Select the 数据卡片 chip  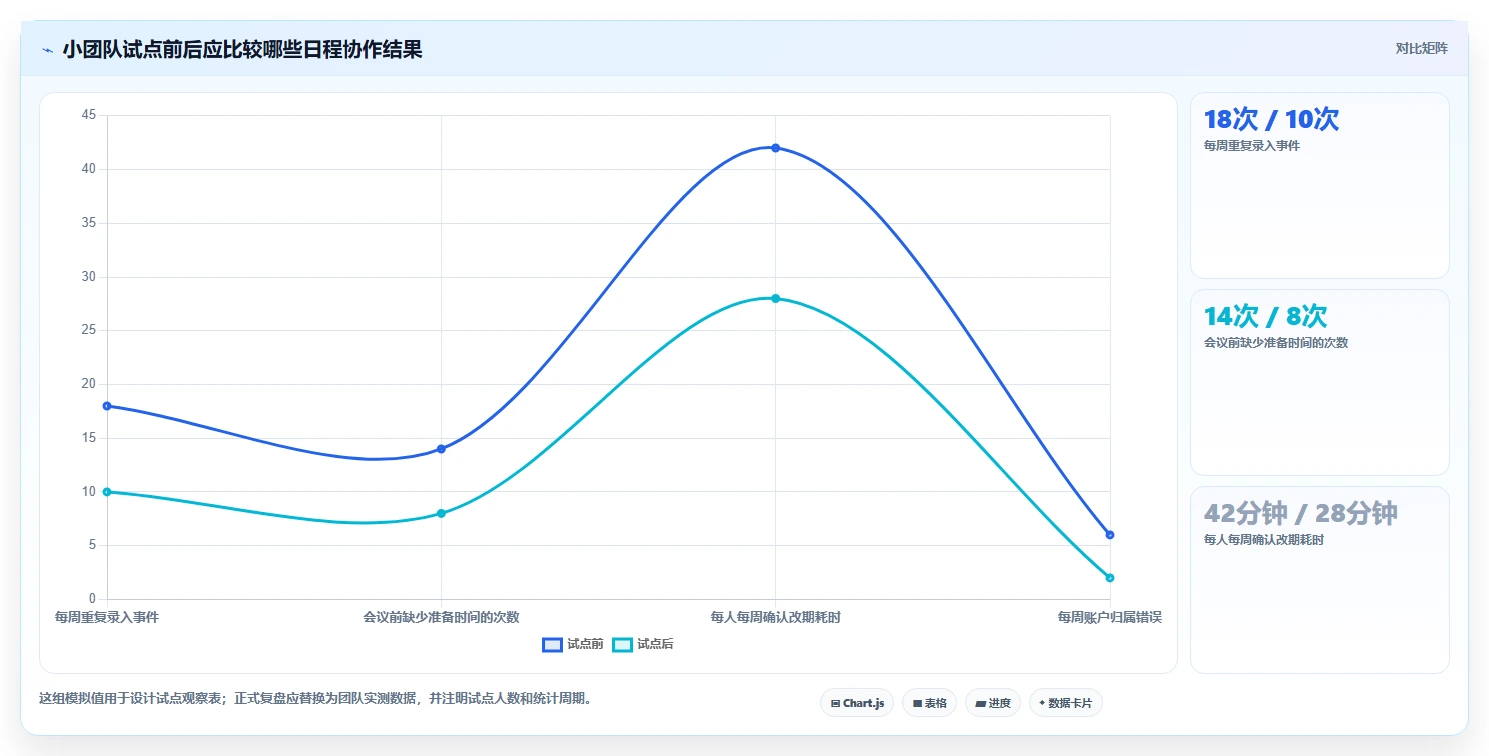click(1066, 703)
